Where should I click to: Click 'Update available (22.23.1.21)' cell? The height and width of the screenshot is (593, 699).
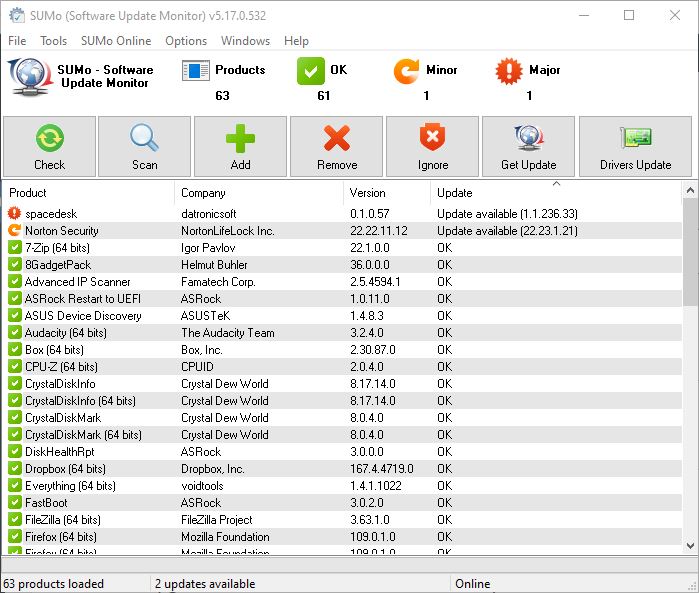[x=507, y=231]
